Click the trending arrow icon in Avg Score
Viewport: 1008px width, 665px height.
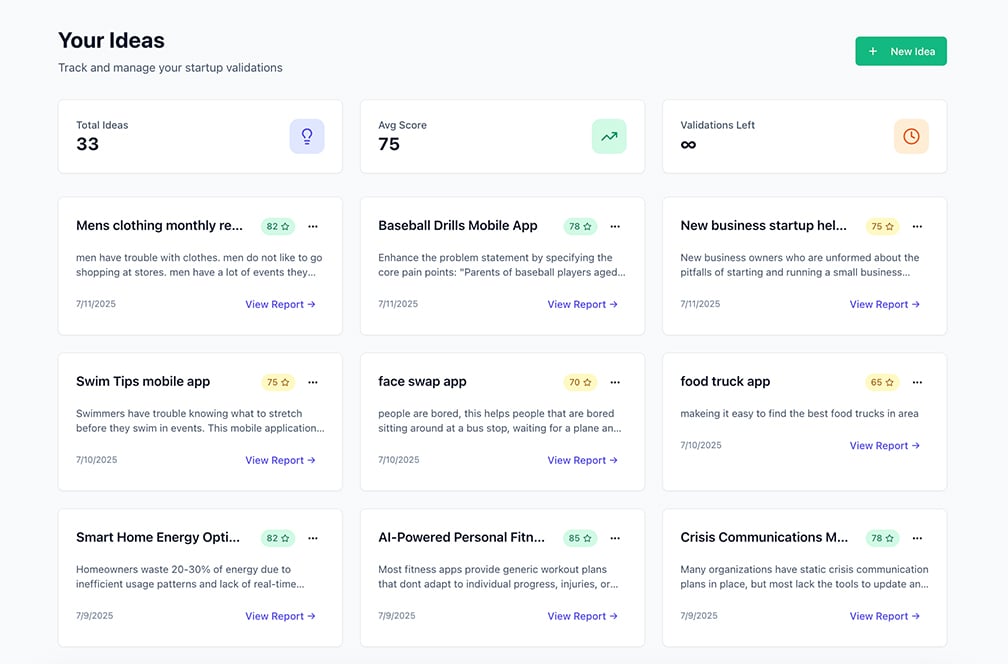pos(609,136)
